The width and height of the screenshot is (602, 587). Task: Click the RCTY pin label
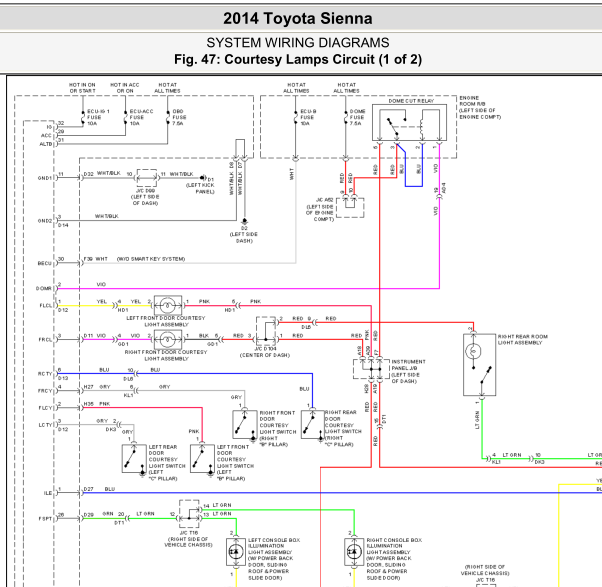click(x=45, y=374)
